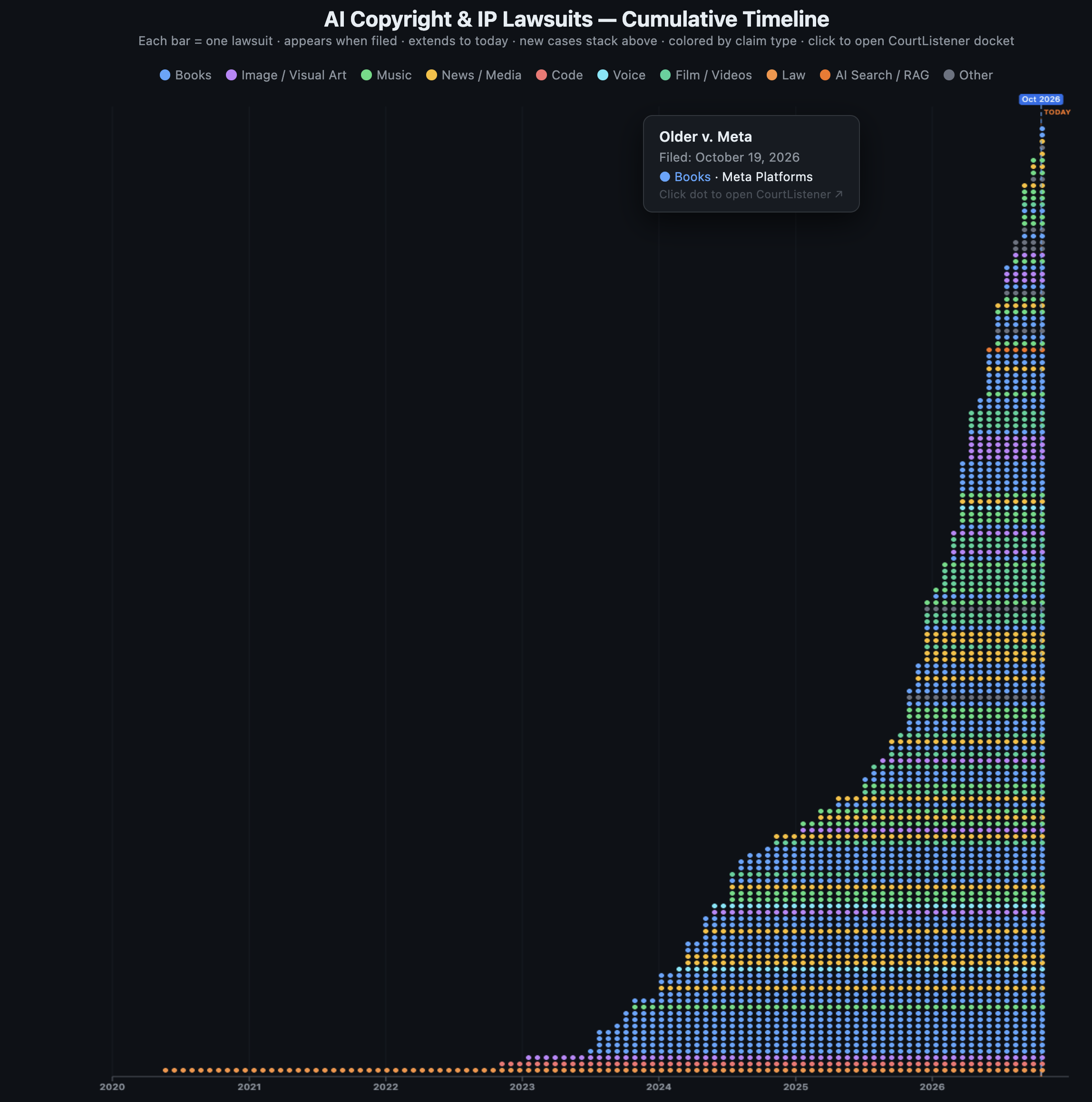Click the TODAY marker label
Viewport: 1092px width, 1102px height.
[x=1057, y=112]
